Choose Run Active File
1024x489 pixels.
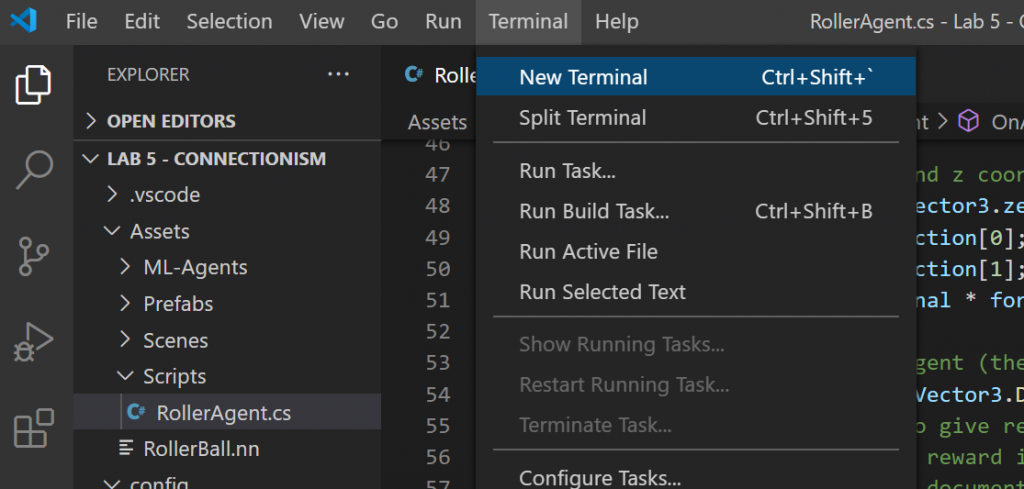tap(696, 251)
